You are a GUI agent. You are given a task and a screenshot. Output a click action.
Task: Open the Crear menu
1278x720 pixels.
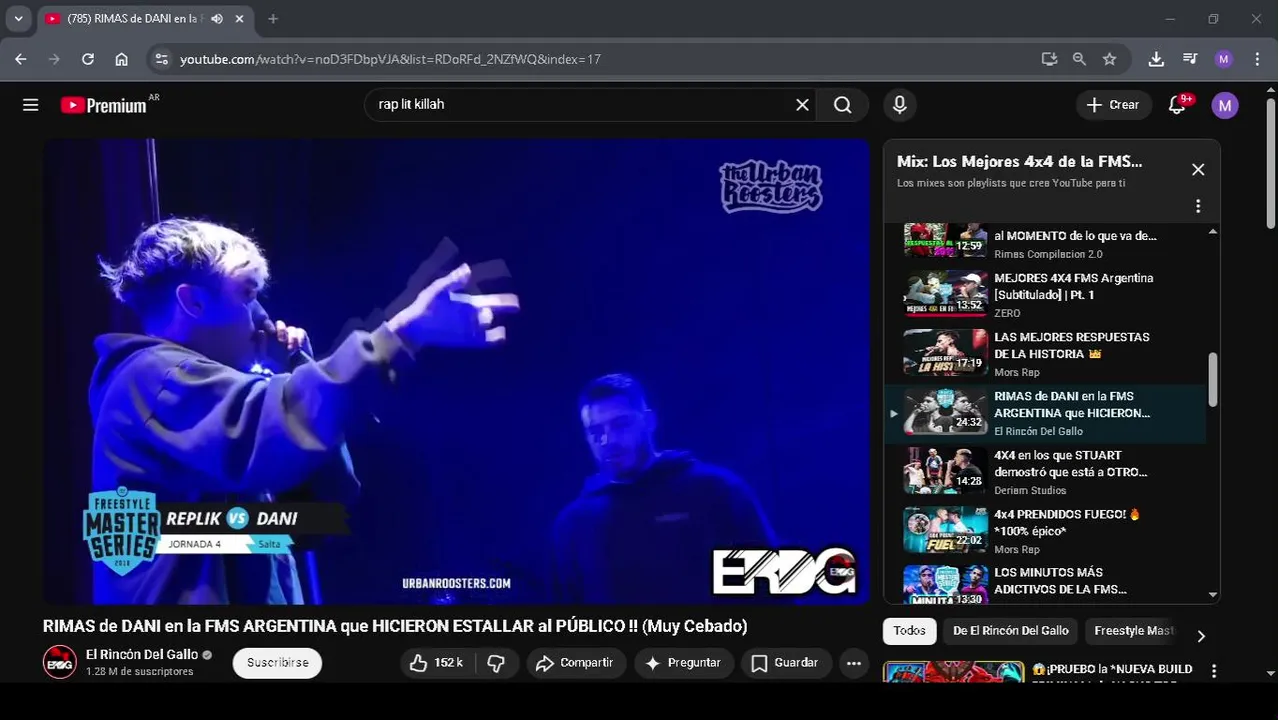click(x=1113, y=105)
